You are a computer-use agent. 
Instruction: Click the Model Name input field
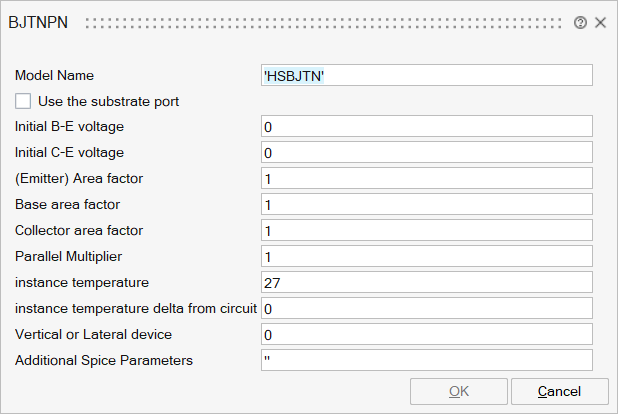coord(426,75)
